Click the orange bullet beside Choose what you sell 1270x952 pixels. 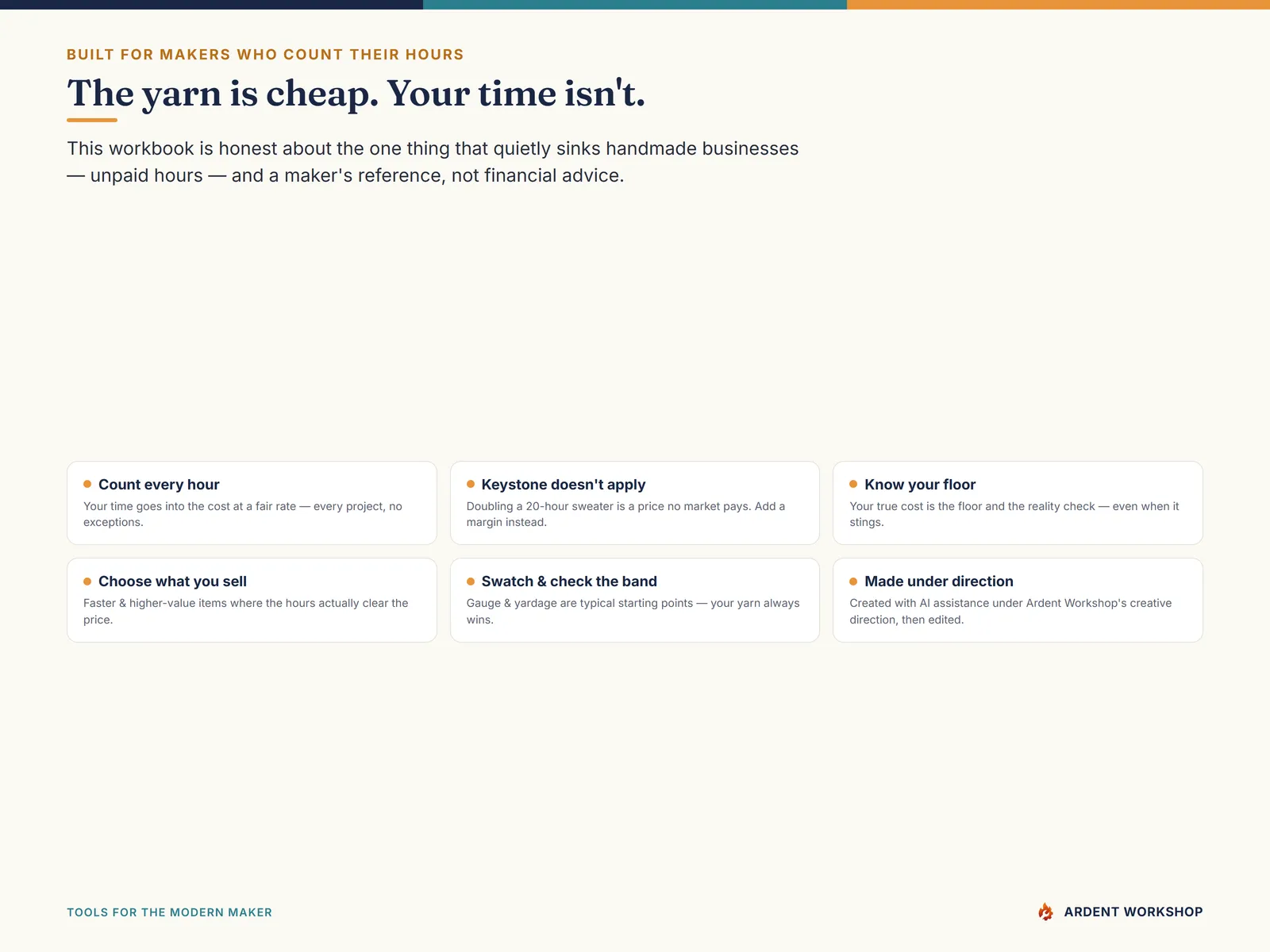87,582
